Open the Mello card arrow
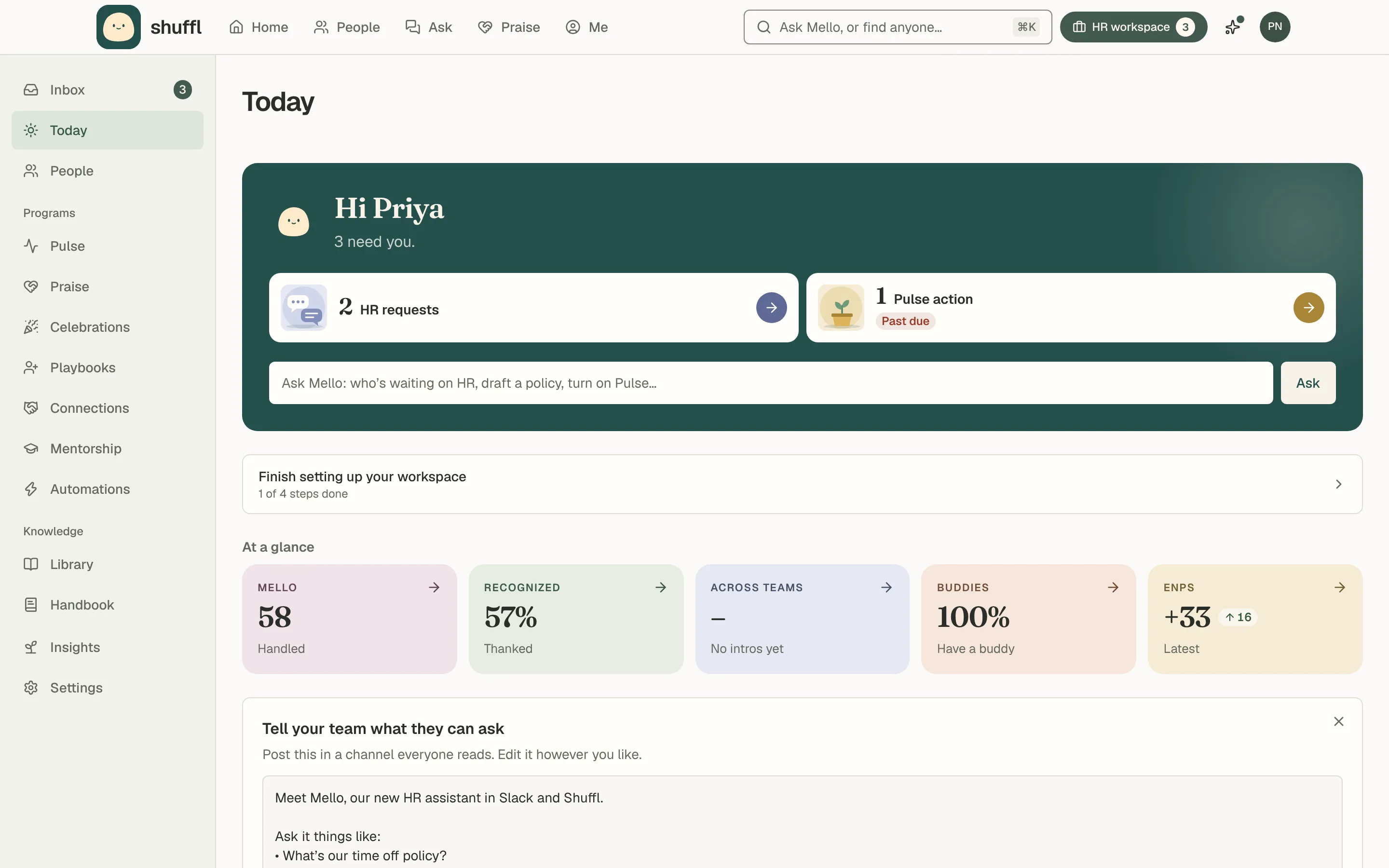This screenshot has width=1389, height=868. coord(434,587)
